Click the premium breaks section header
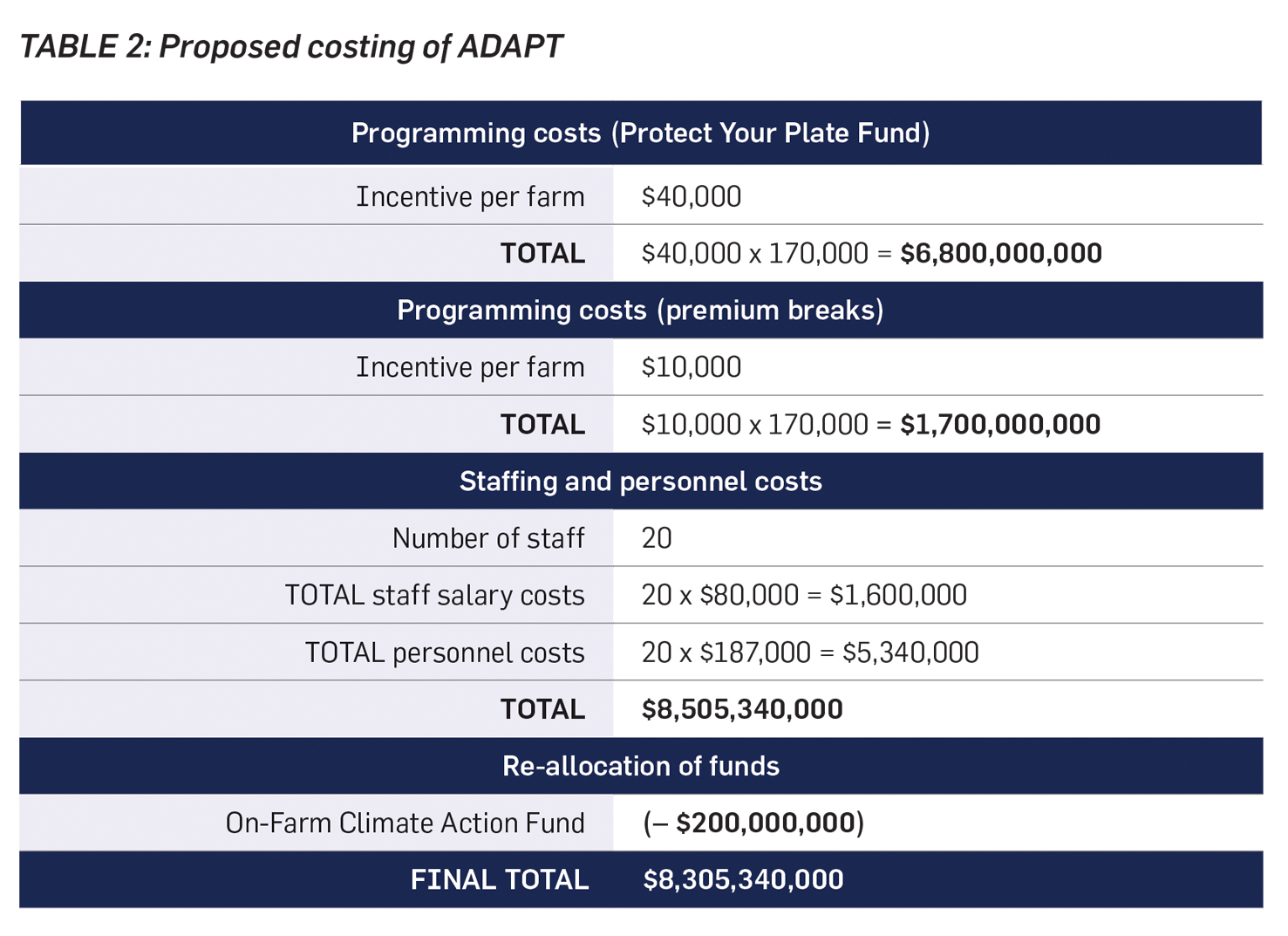Viewport: 1288px width, 936px height. tap(640, 310)
